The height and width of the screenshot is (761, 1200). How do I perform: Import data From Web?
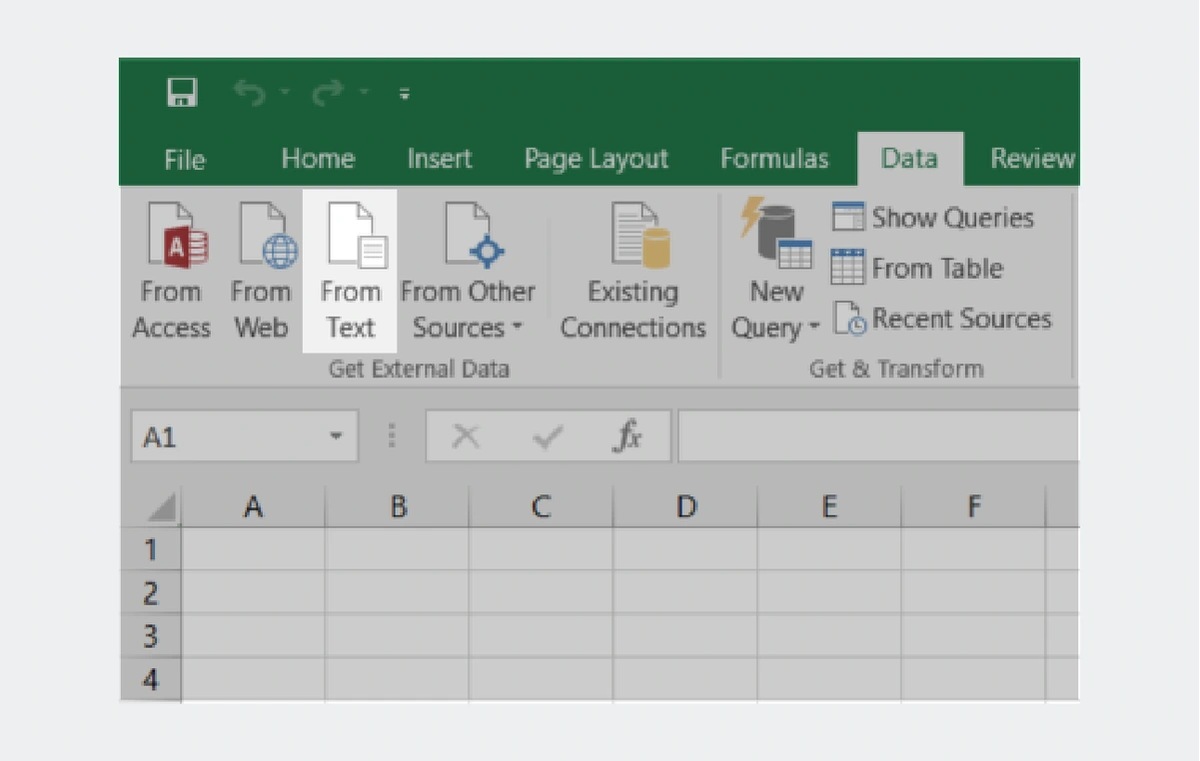pyautogui.click(x=261, y=269)
